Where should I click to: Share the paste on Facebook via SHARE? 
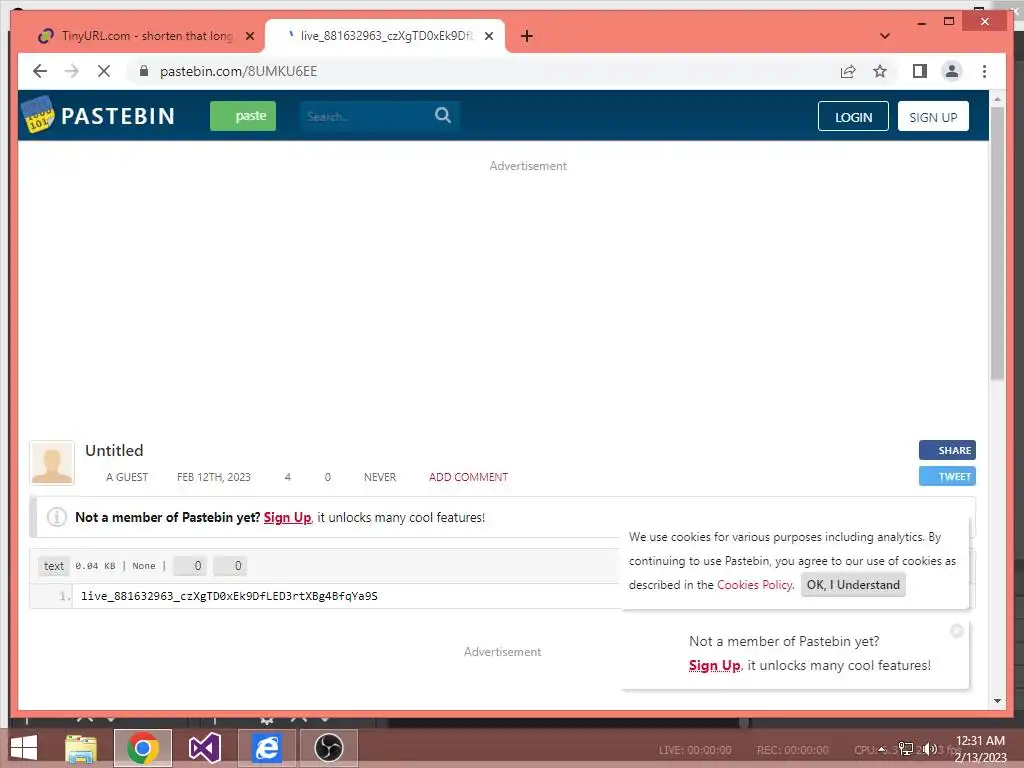click(x=947, y=450)
